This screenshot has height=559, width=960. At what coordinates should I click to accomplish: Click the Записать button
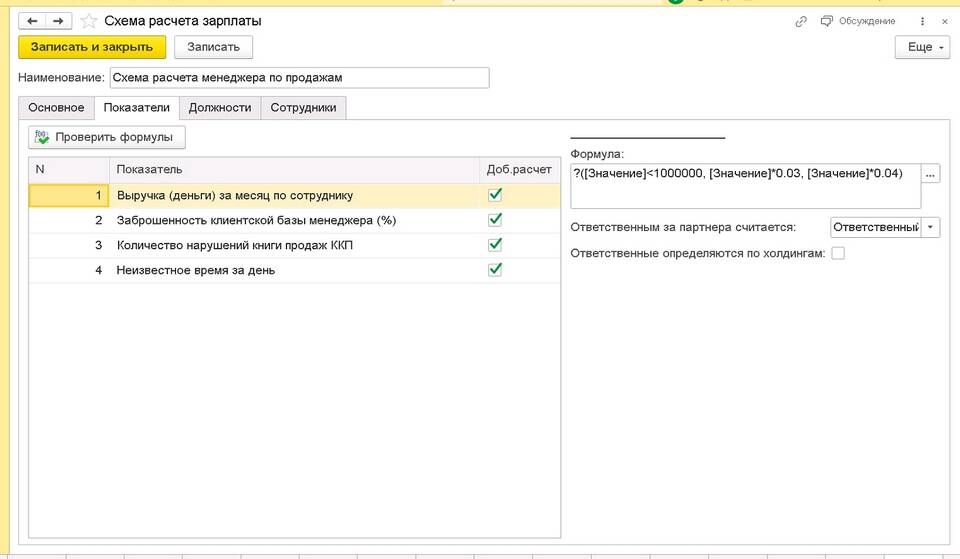coord(213,47)
